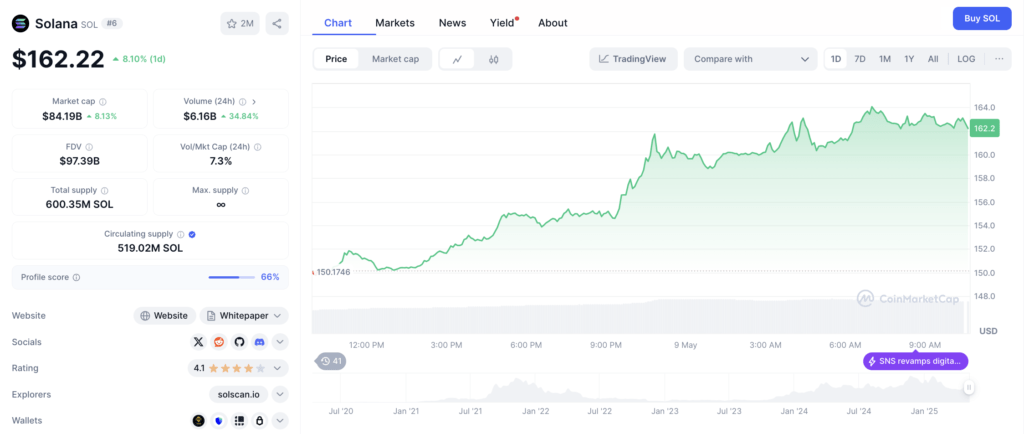
Task: Open the share icon button
Action: 277,24
